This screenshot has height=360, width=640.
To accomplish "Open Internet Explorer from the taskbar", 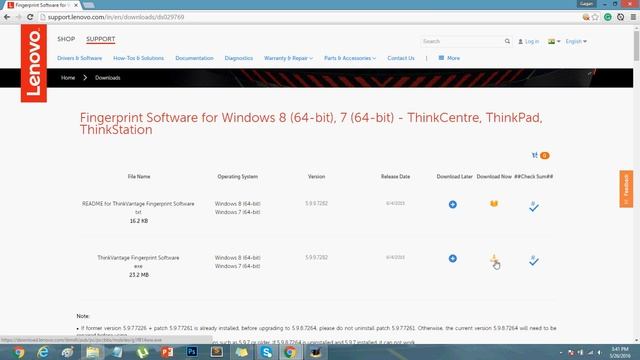I will point(43,352).
